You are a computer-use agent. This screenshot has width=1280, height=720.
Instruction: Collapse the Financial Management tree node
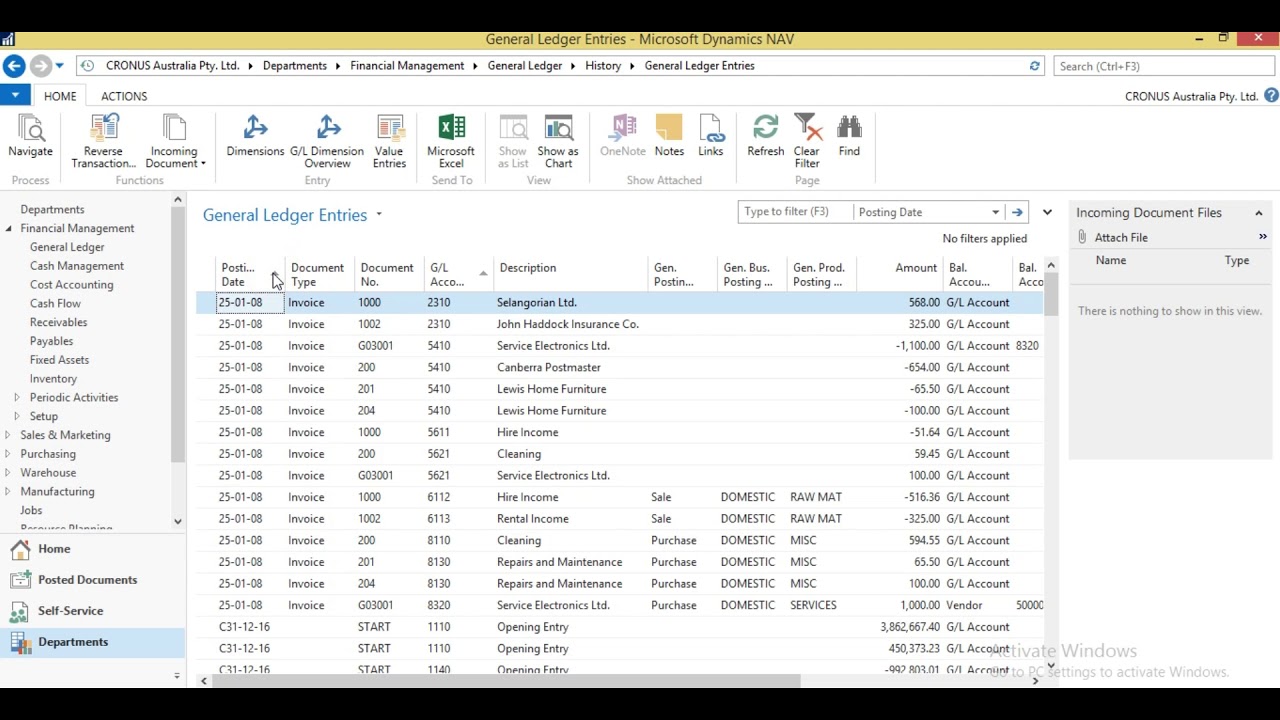point(9,228)
